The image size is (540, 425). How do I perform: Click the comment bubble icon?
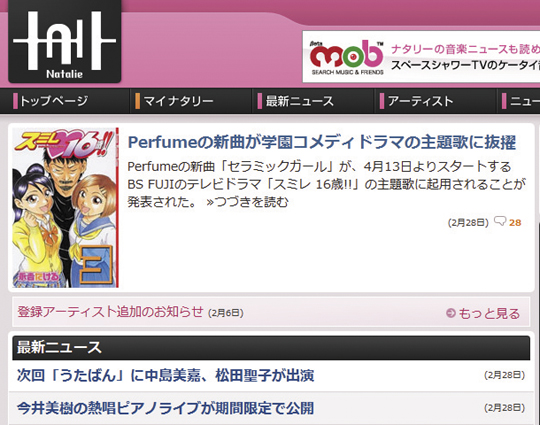click(500, 221)
